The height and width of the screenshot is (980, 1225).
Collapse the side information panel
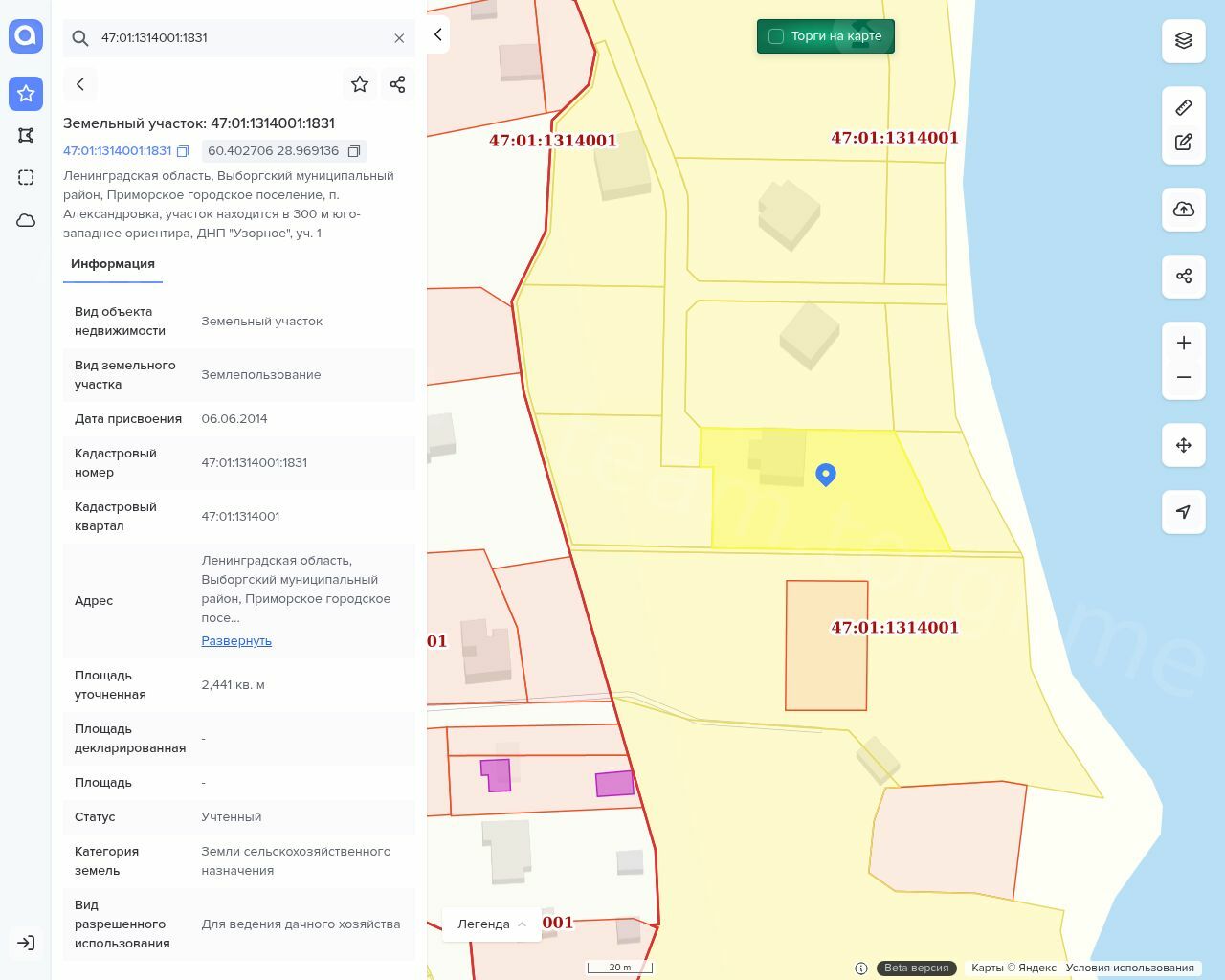click(437, 34)
